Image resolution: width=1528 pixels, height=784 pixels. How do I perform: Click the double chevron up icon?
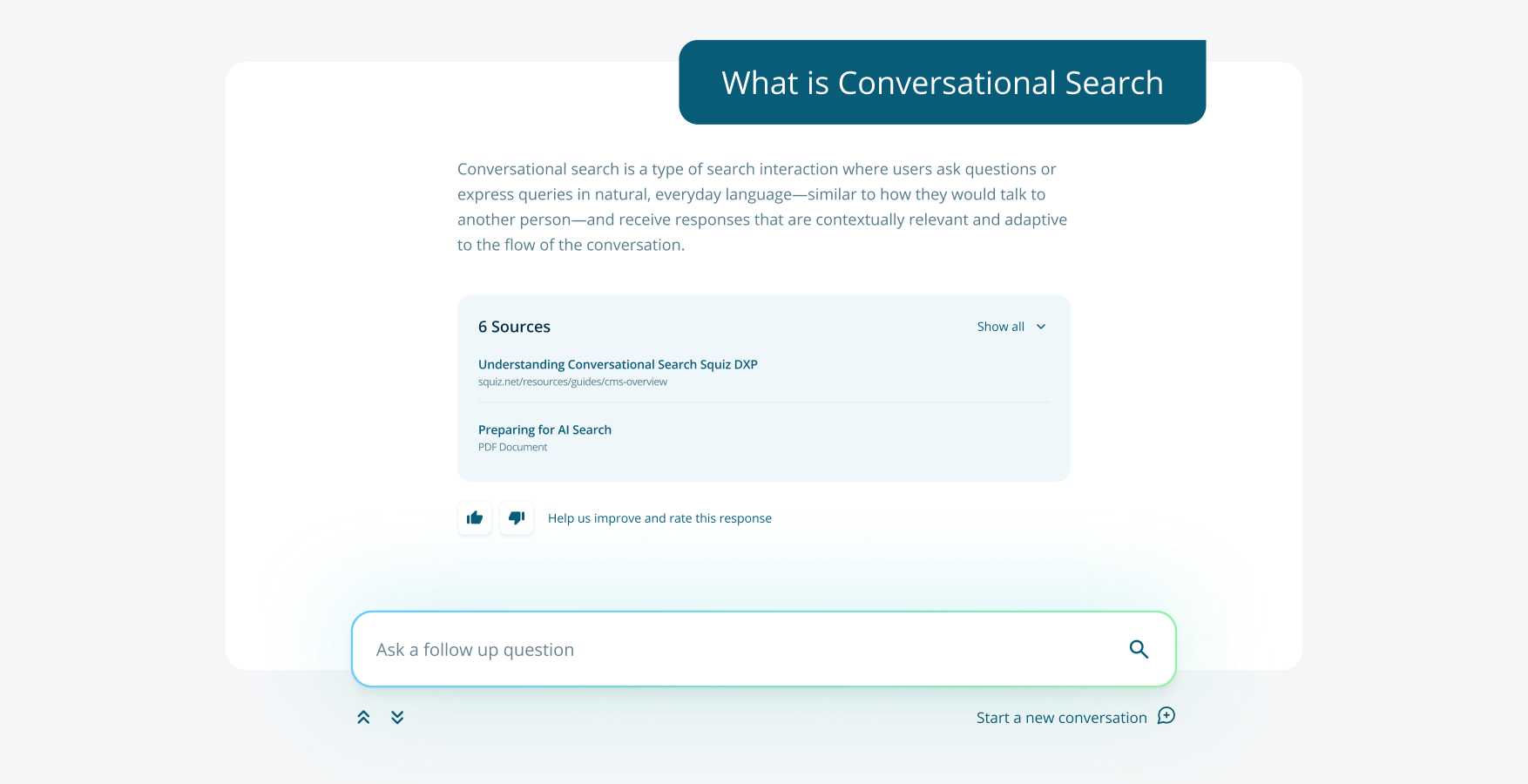[363, 717]
